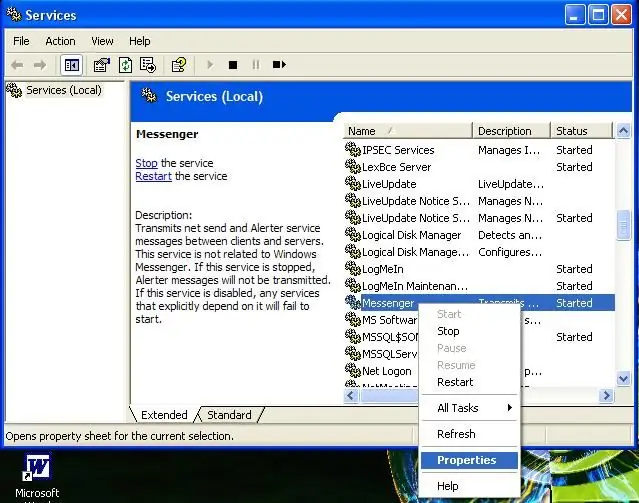
Task: Choose Properties in the context menu
Action: (x=469, y=460)
